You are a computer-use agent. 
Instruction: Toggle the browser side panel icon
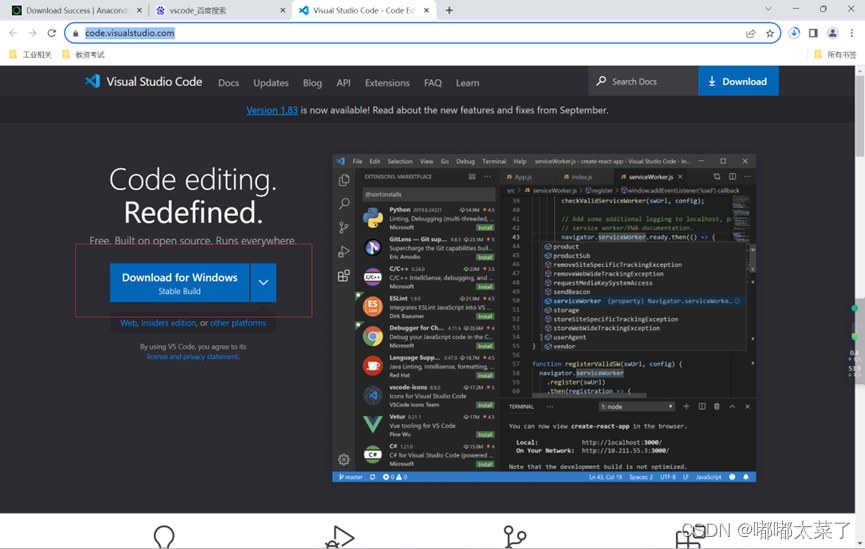[x=813, y=33]
